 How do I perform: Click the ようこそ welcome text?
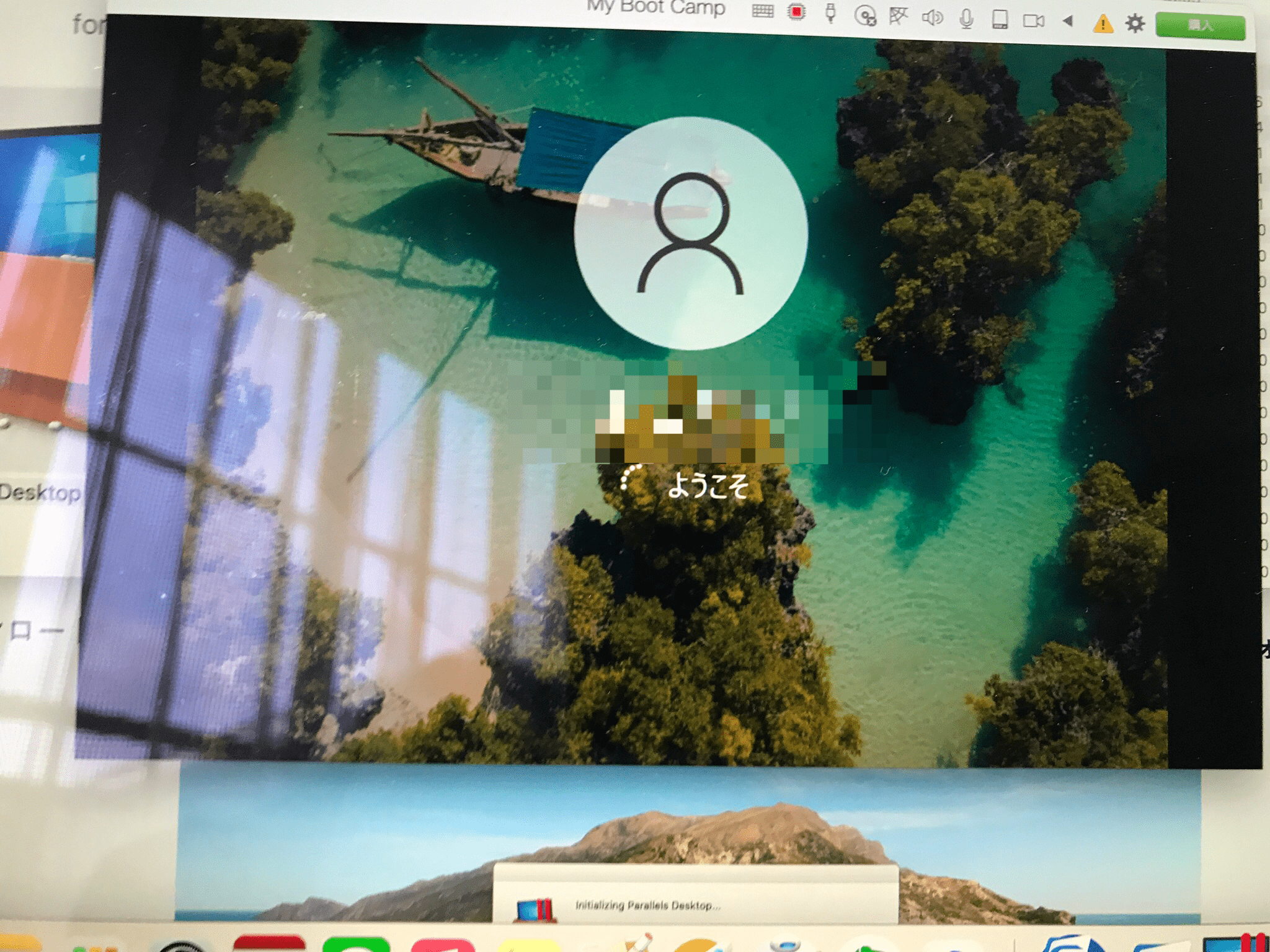coord(708,485)
